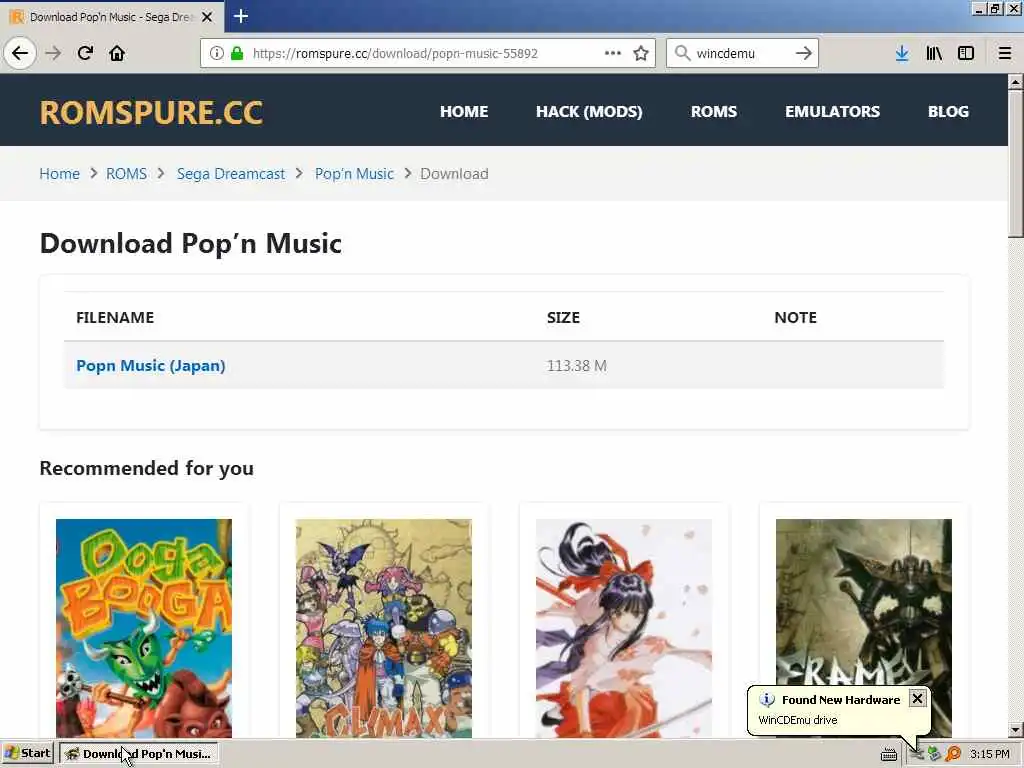Click the WinCDEmu drive balloon text
Image resolution: width=1024 pixels, height=768 pixels.
797,720
